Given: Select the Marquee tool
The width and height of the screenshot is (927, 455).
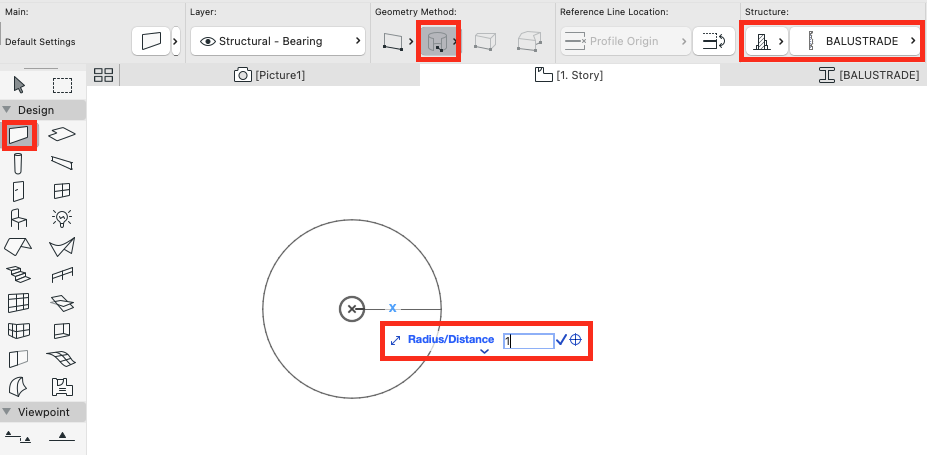Looking at the screenshot, I should 62,86.
